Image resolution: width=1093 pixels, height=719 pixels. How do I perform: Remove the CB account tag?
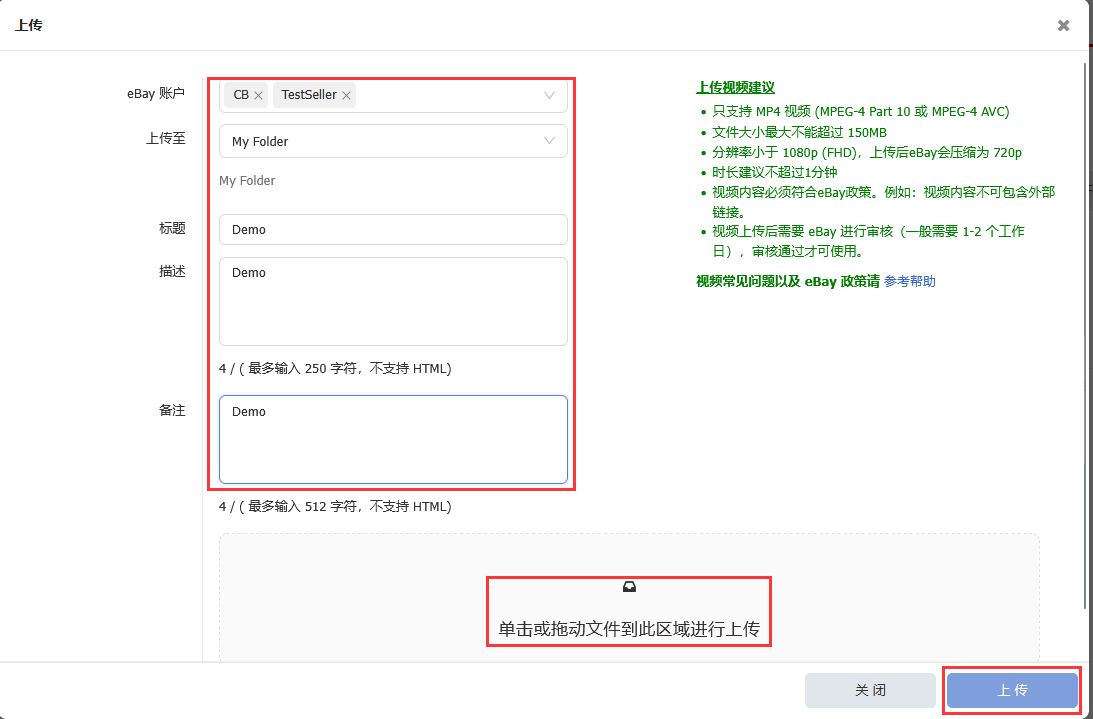(258, 96)
